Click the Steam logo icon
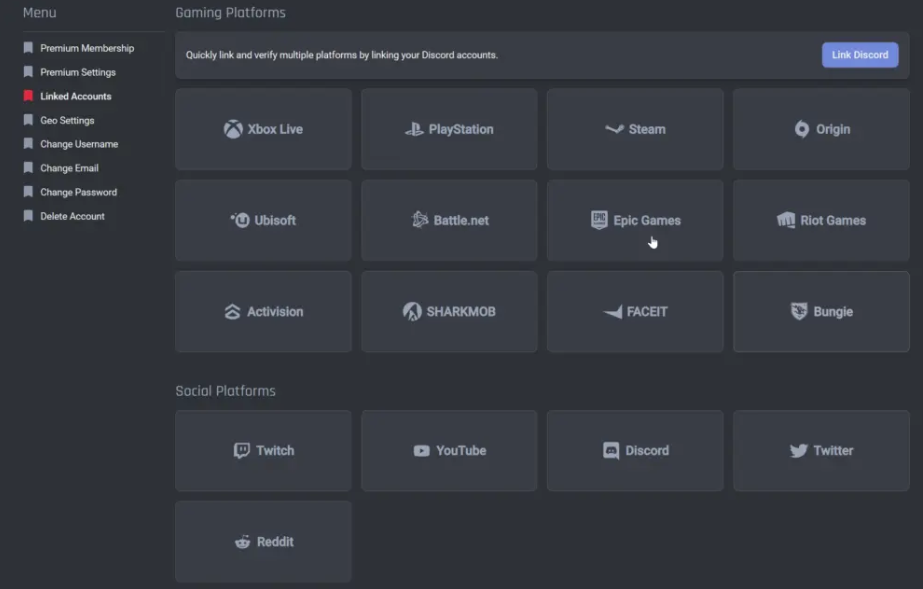 click(615, 129)
